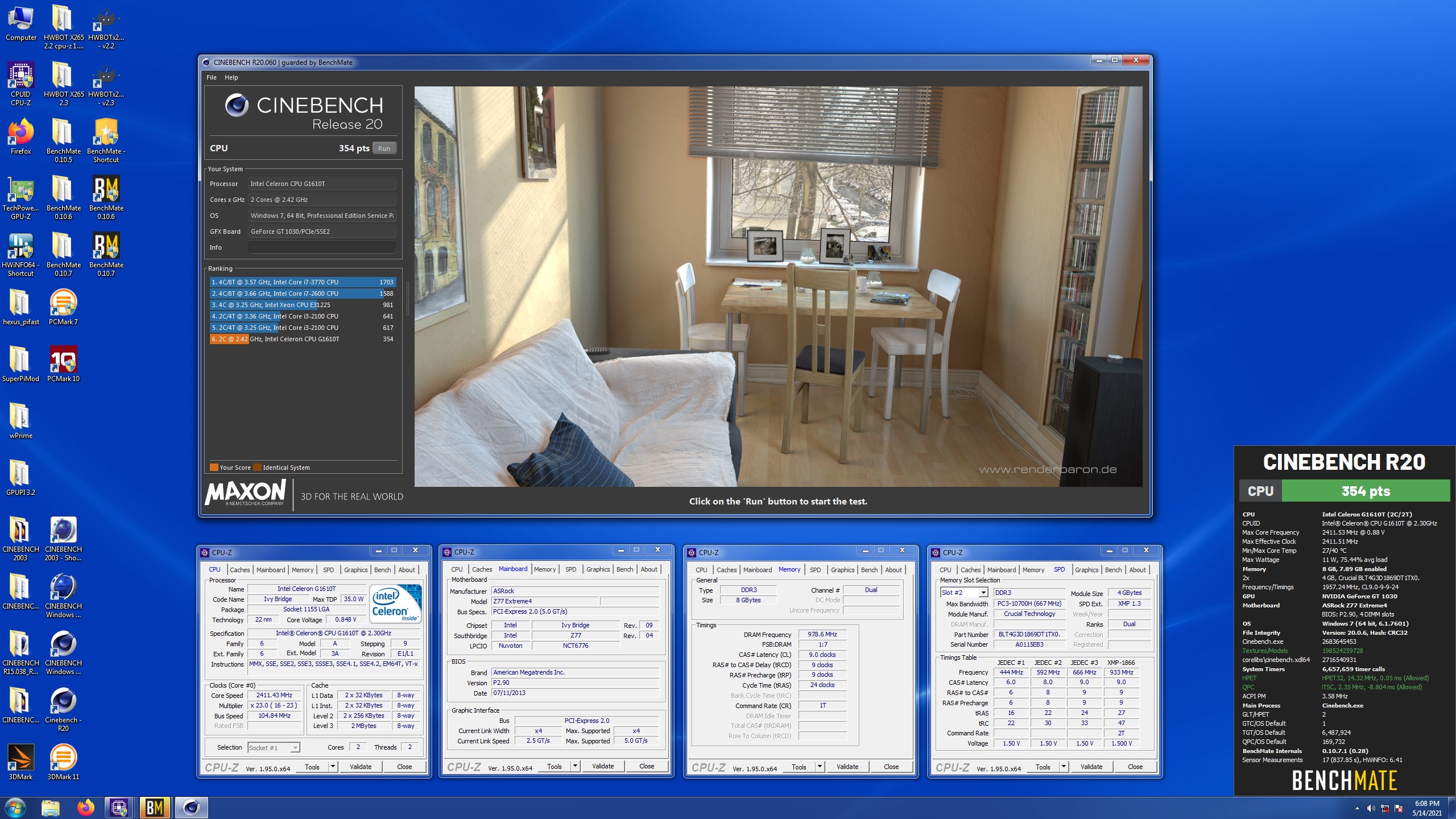Image resolution: width=1456 pixels, height=819 pixels.
Task: Switch to Caches tab in first CPU-Z window
Action: pos(239,570)
